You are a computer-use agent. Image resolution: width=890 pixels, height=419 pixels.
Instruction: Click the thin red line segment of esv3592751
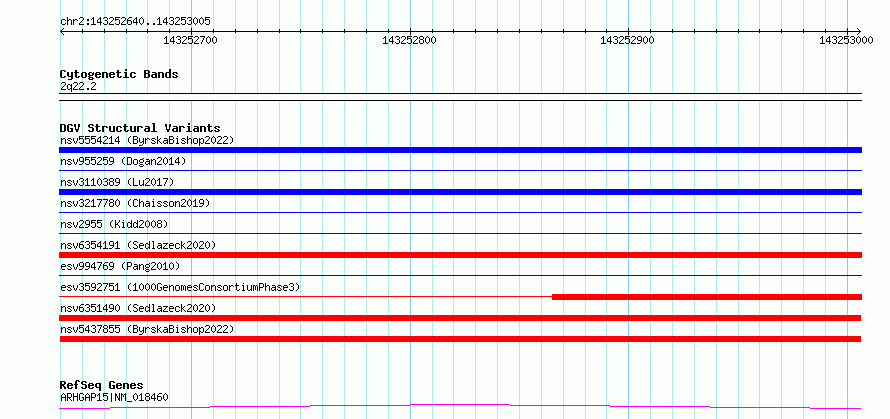[x=305, y=296]
